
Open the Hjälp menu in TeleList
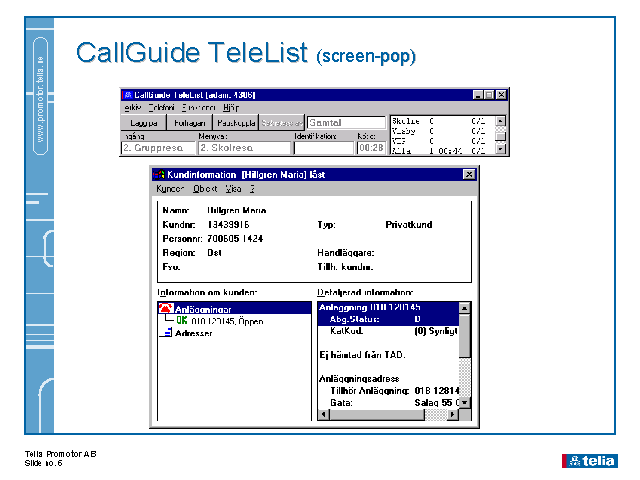tap(231, 107)
